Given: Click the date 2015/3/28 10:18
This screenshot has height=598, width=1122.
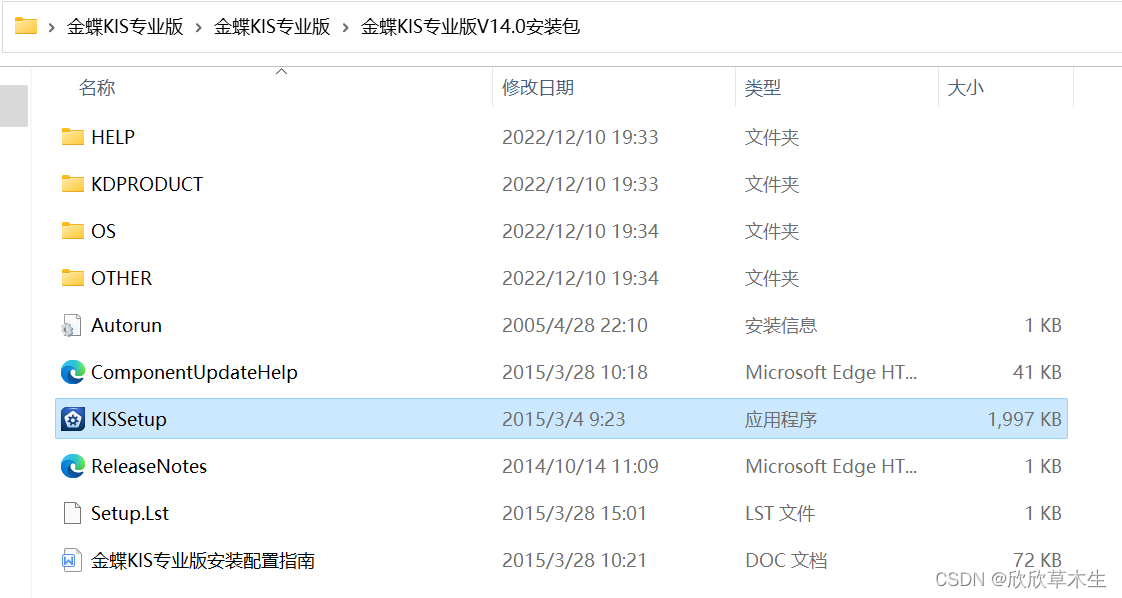Looking at the screenshot, I should (x=575, y=373).
